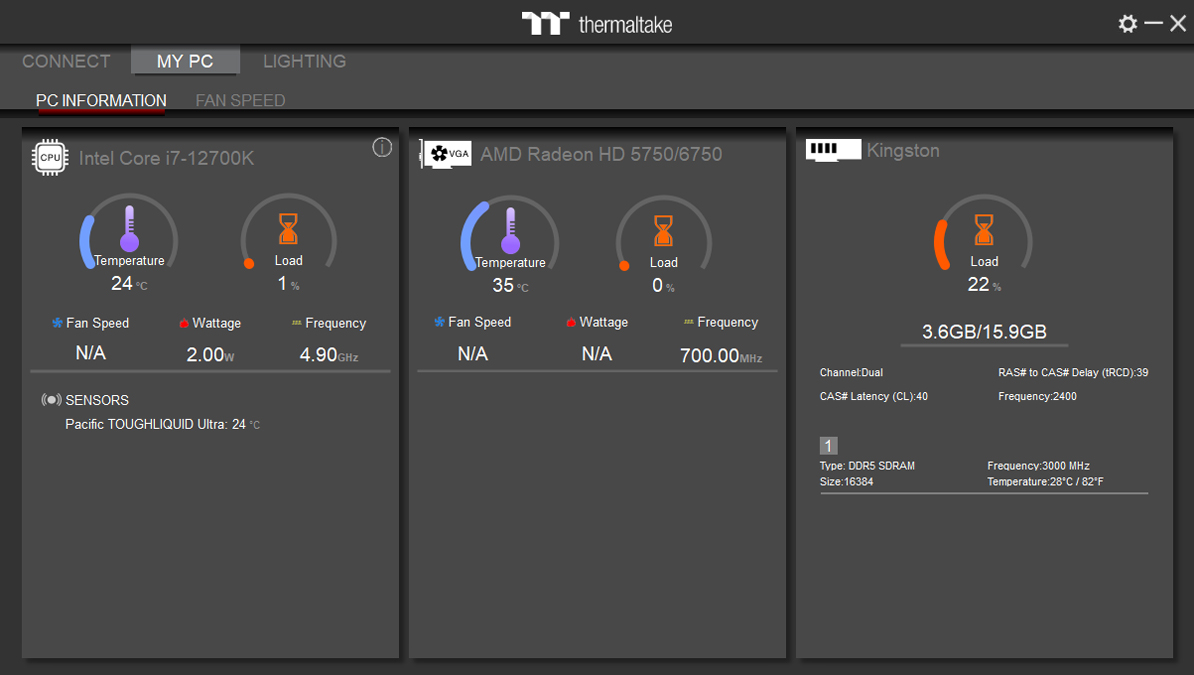Screen dimensions: 1194x675
Task: Click the CPU chip icon
Action: coord(50,158)
